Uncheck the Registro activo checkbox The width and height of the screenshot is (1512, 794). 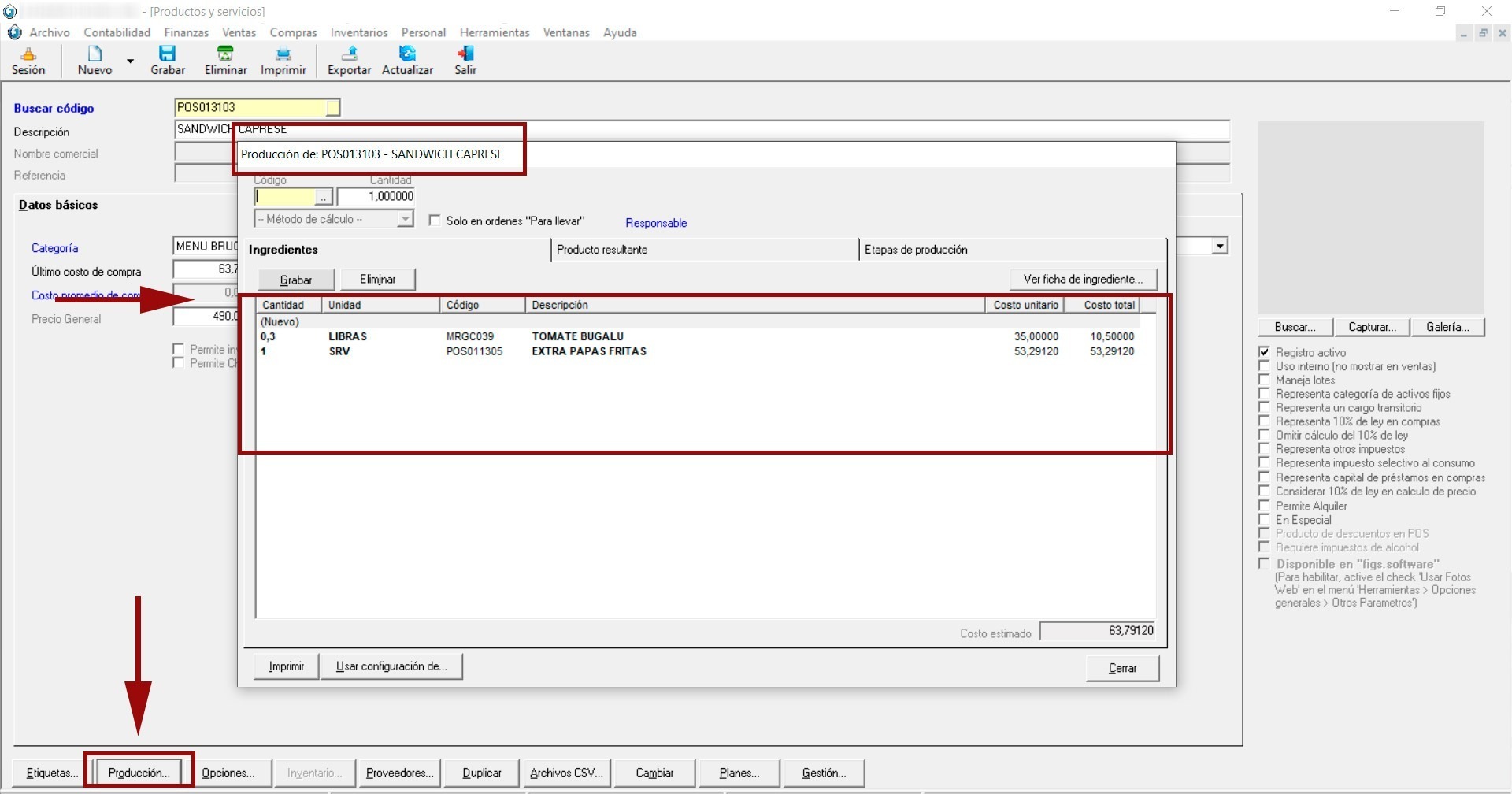click(1264, 352)
